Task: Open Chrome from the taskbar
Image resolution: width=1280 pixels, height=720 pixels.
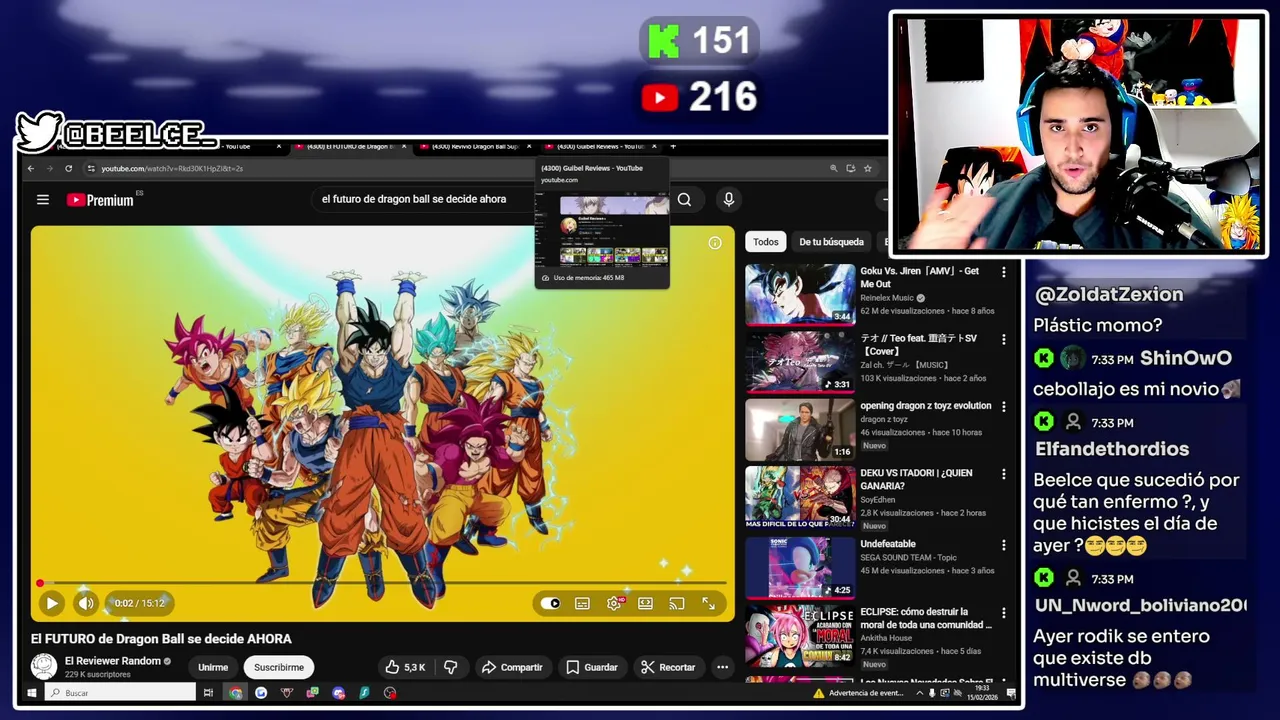Action: [x=235, y=693]
